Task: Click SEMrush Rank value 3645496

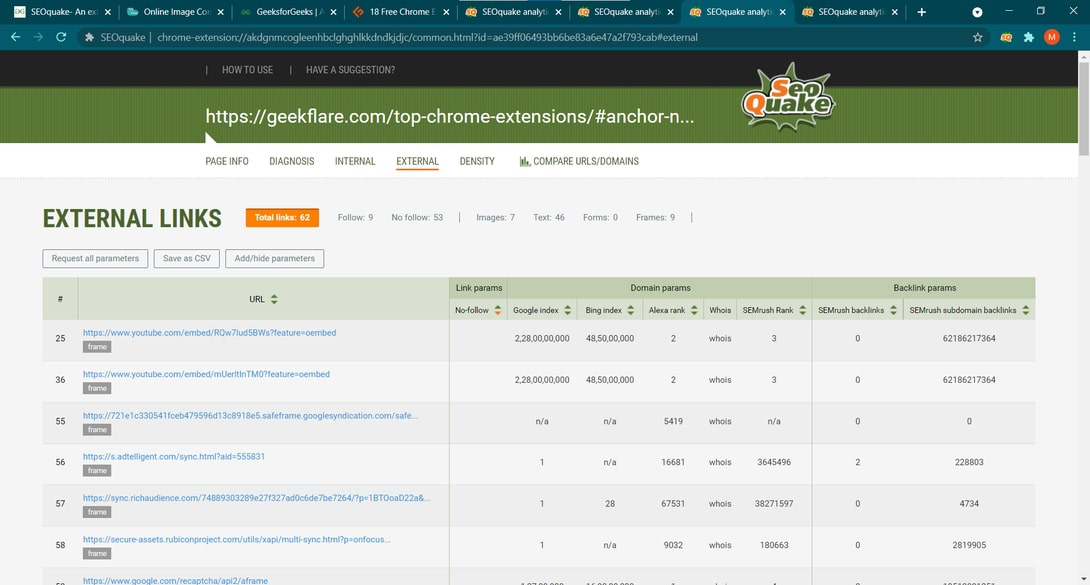Action: pyautogui.click(x=774, y=462)
